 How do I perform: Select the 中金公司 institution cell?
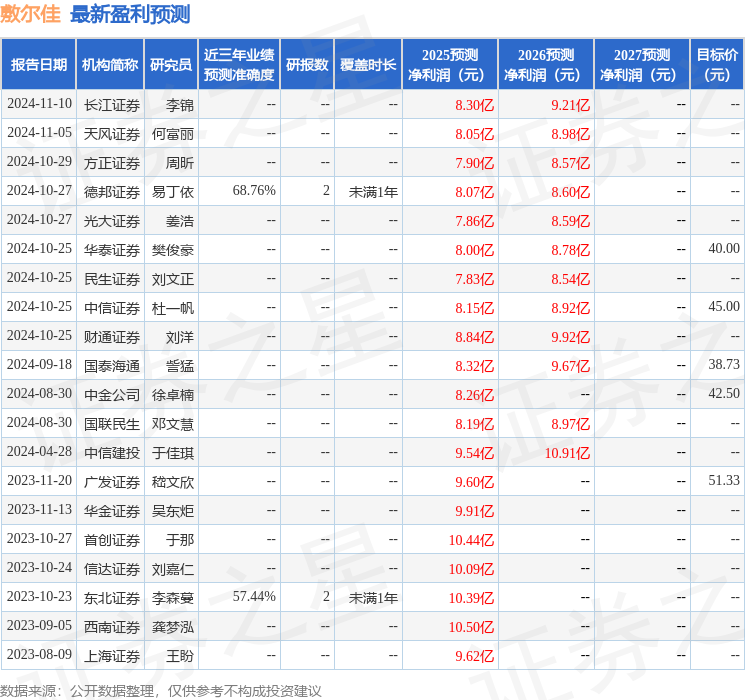point(112,395)
